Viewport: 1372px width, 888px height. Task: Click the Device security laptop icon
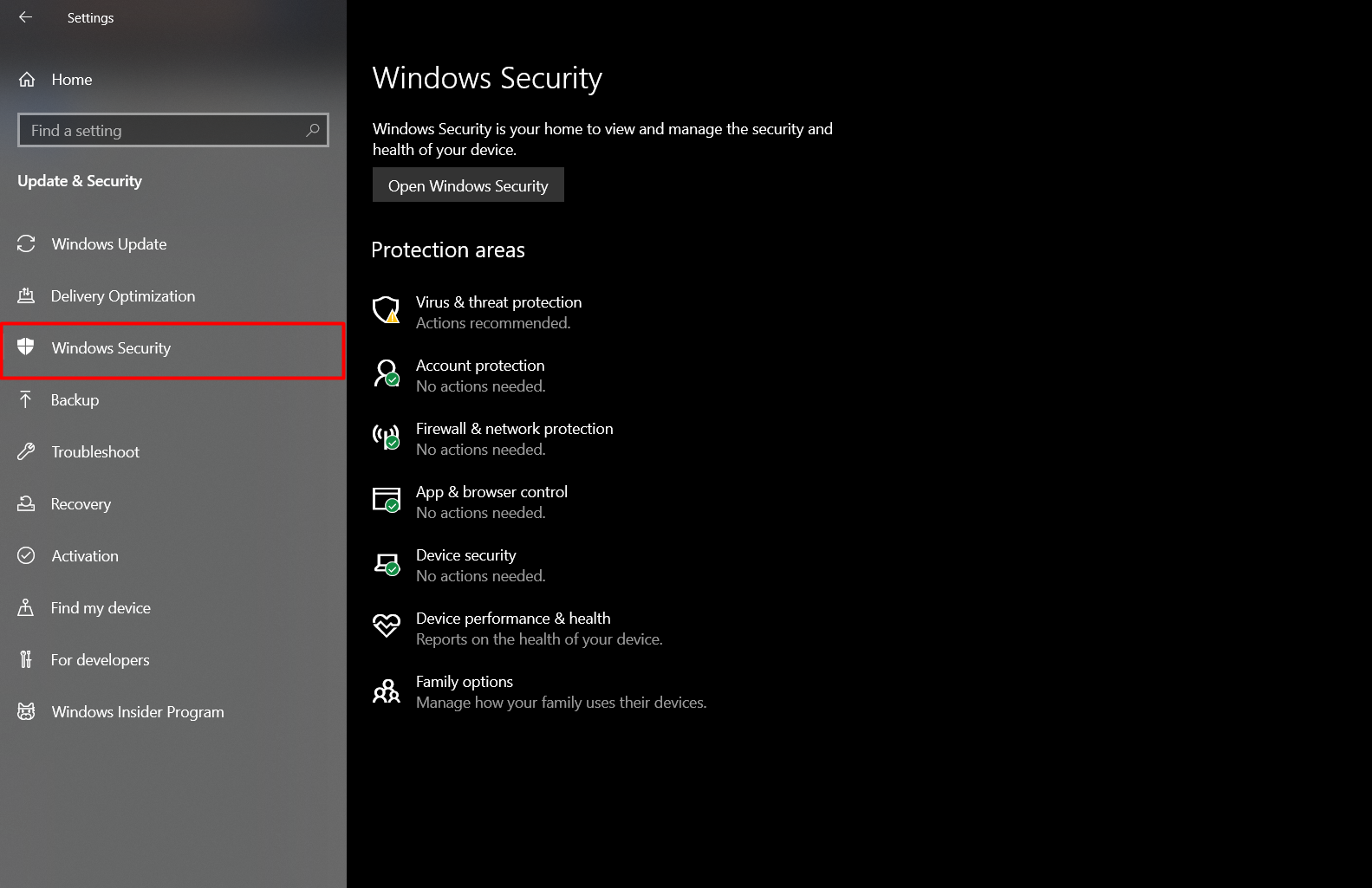coord(386,564)
